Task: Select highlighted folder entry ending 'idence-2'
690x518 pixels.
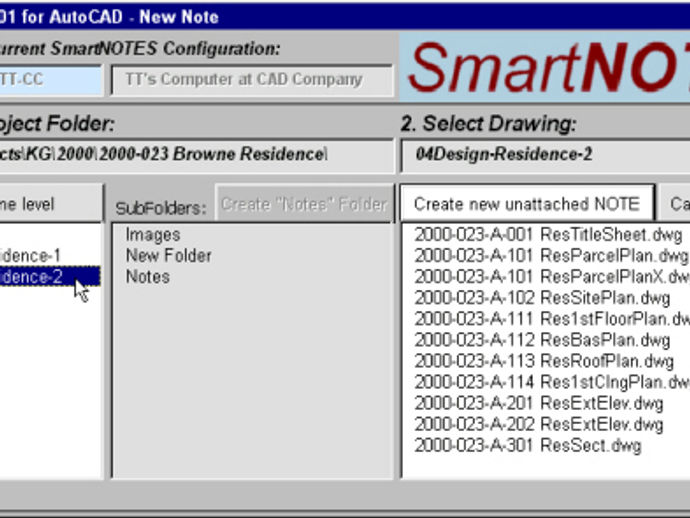Action: (50, 277)
